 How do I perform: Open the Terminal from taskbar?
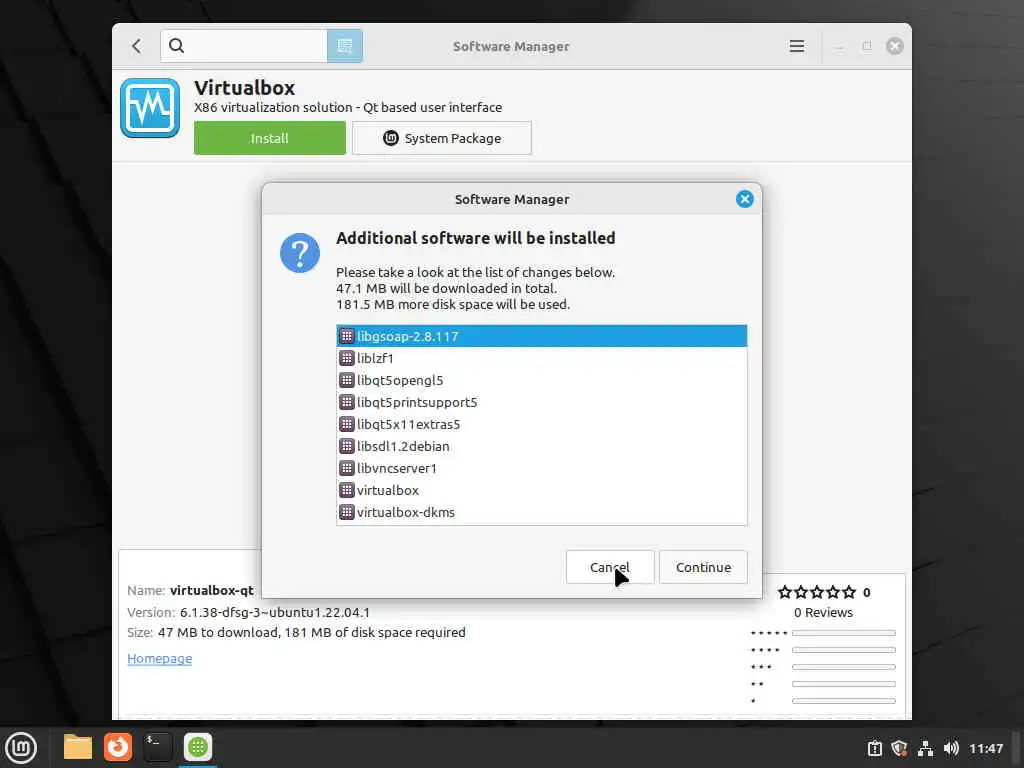157,748
